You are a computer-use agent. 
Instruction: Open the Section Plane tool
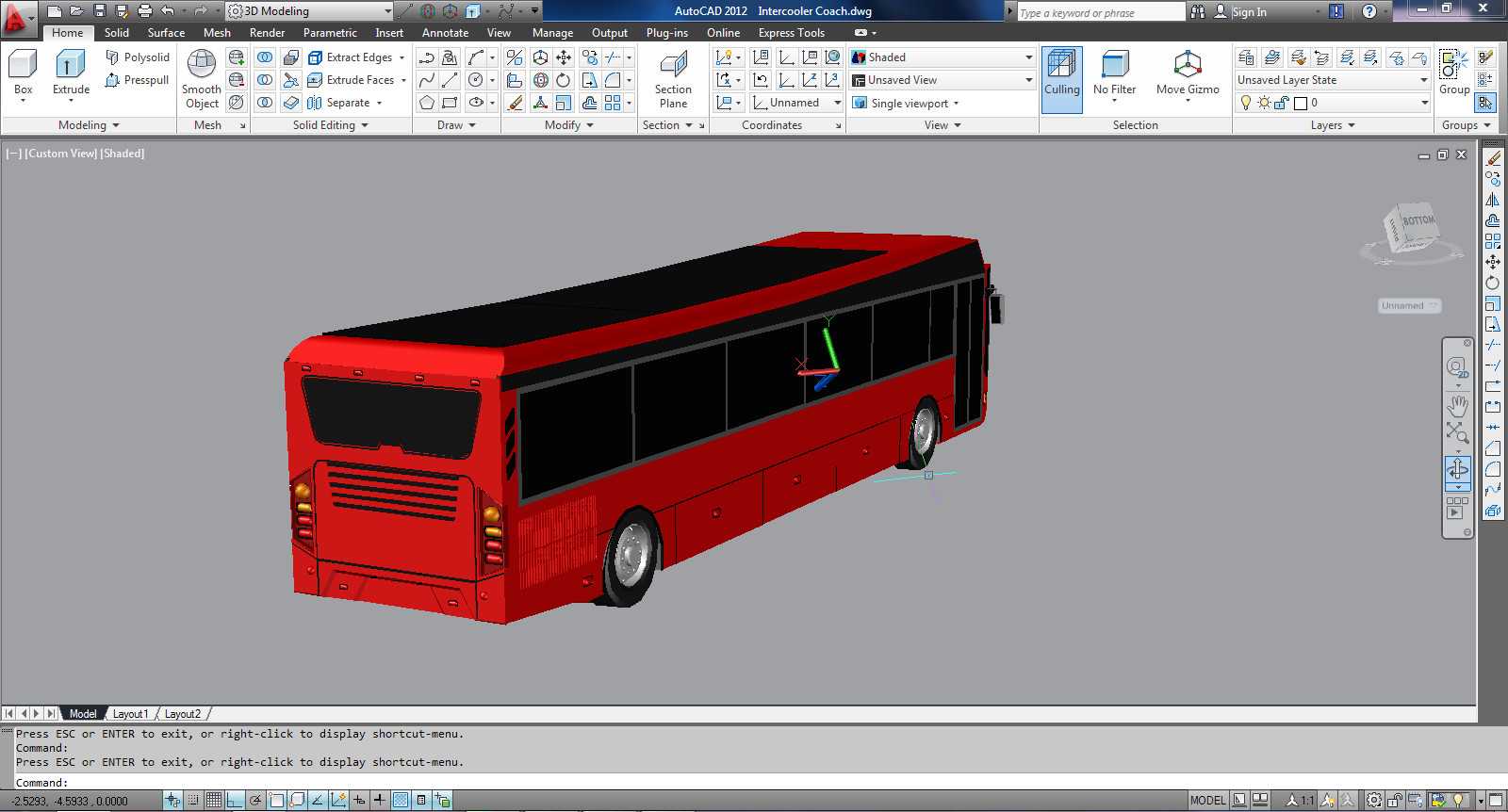click(x=673, y=80)
